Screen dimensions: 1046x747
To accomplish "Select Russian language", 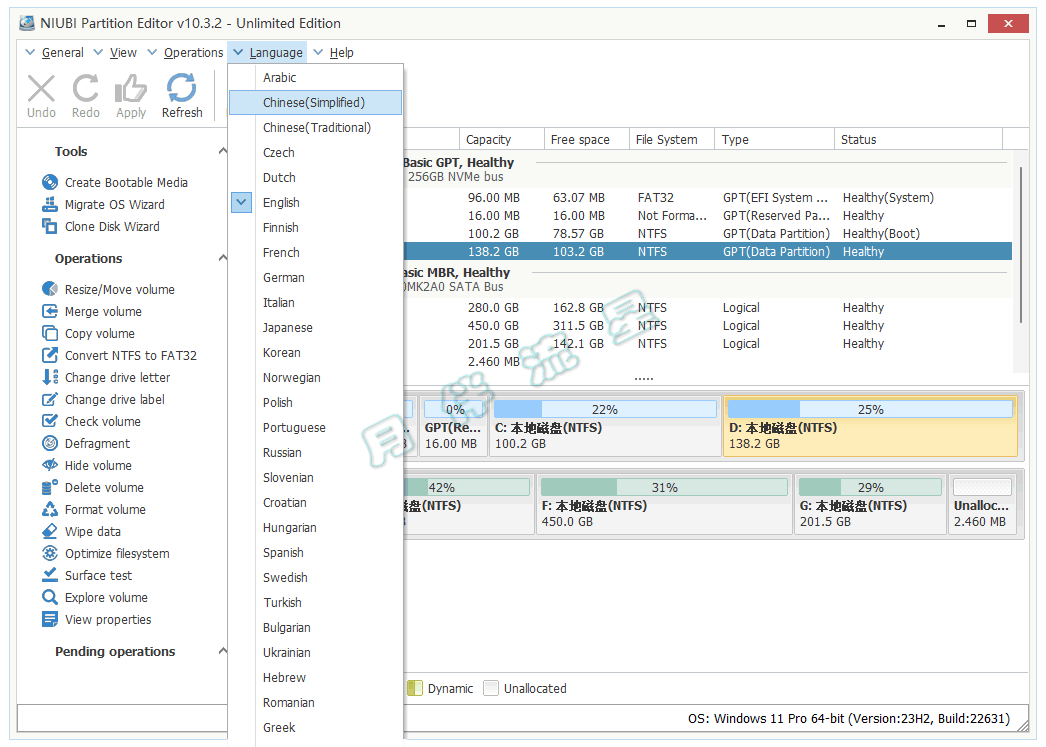I will pyautogui.click(x=316, y=452).
